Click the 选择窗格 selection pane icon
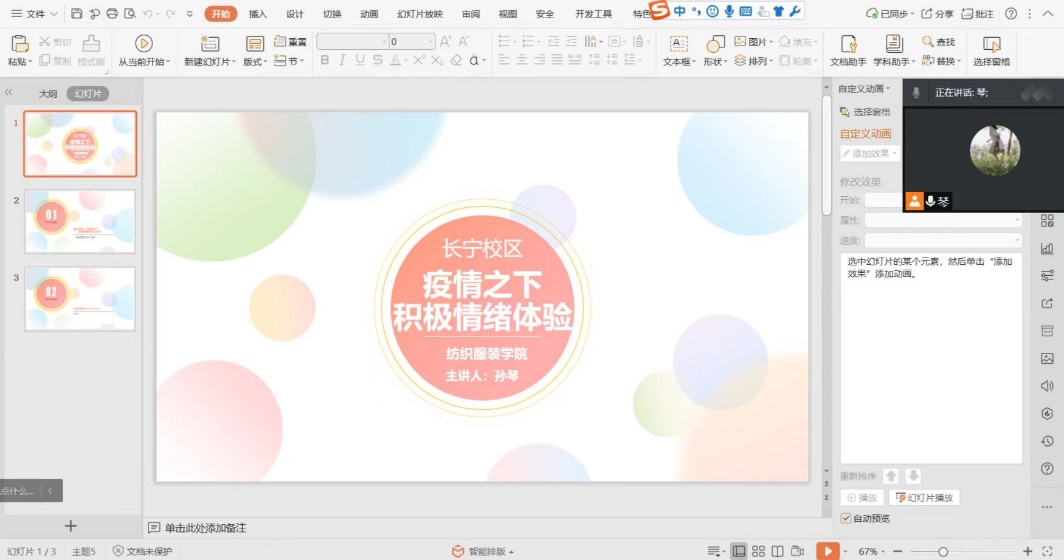Viewport: 1064px width, 560px height. click(991, 44)
